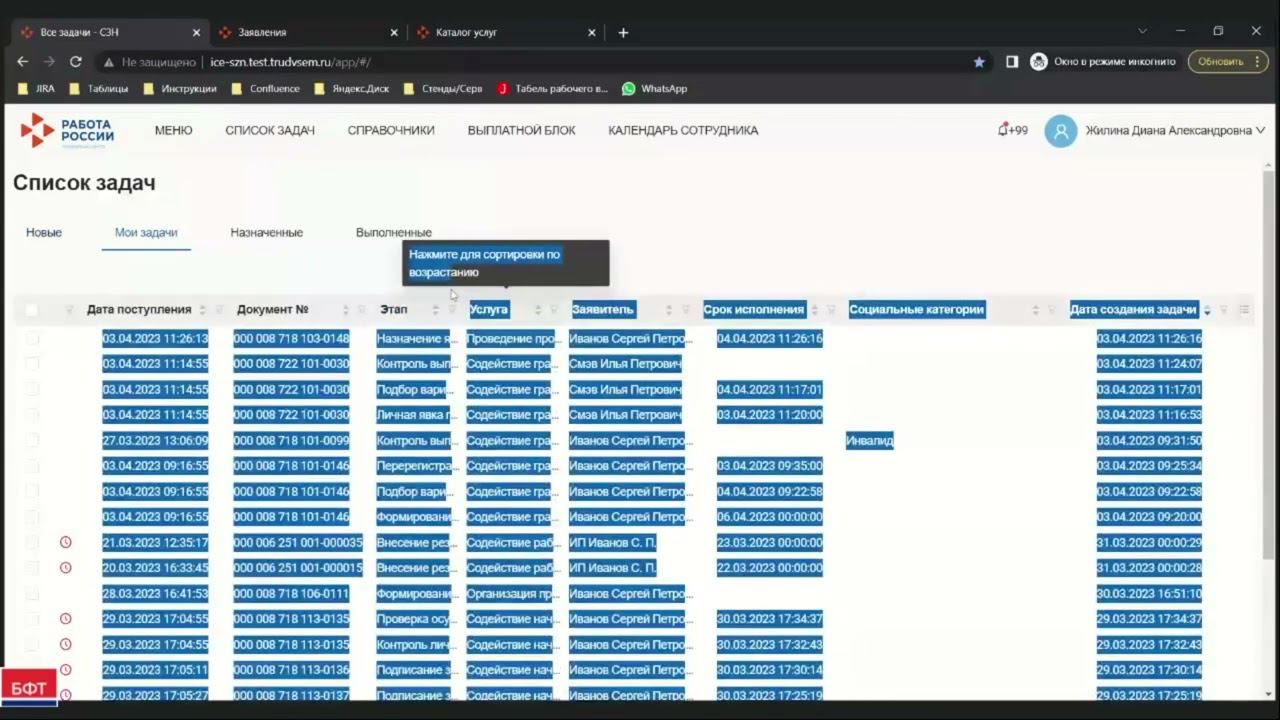The image size is (1280, 720).
Task: Open filter for Услуга column
Action: (x=554, y=310)
